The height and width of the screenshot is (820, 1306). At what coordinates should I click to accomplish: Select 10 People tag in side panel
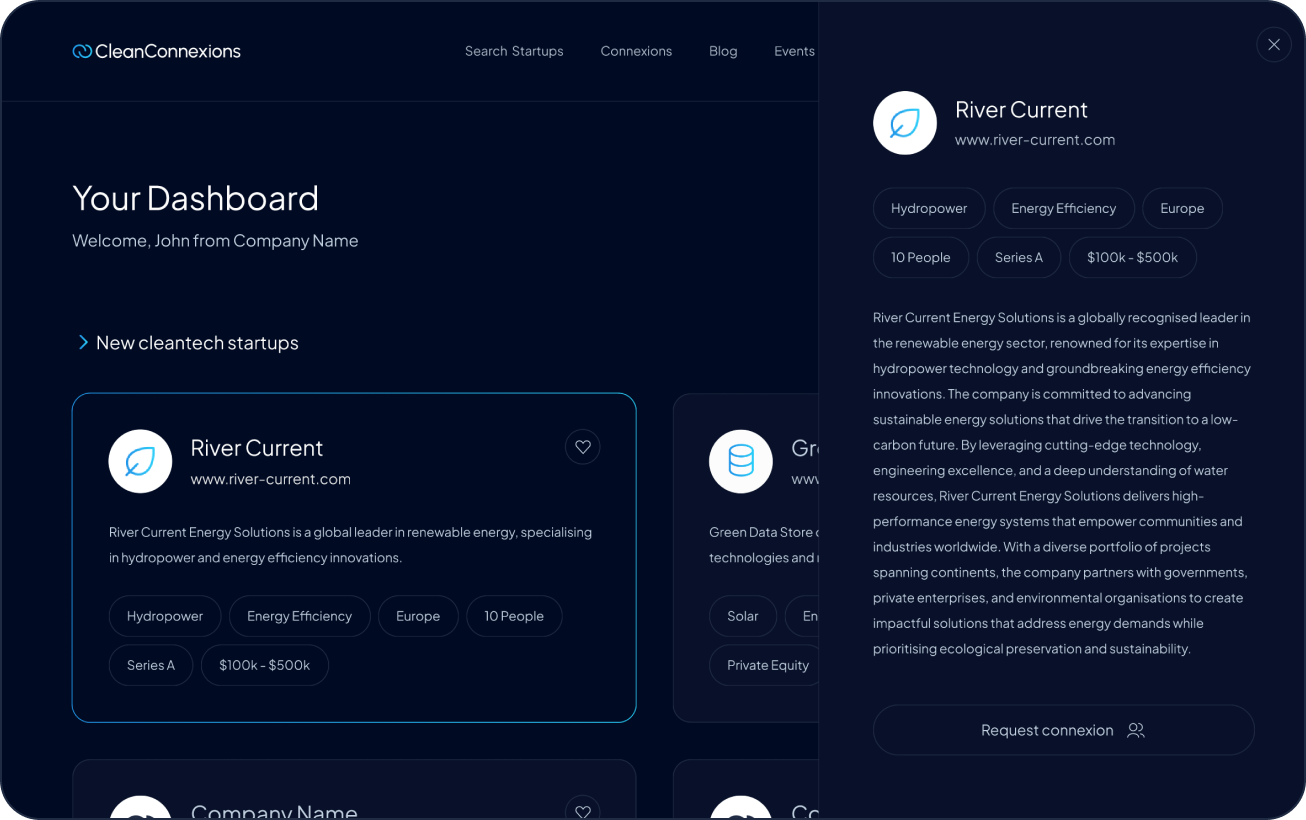point(921,257)
